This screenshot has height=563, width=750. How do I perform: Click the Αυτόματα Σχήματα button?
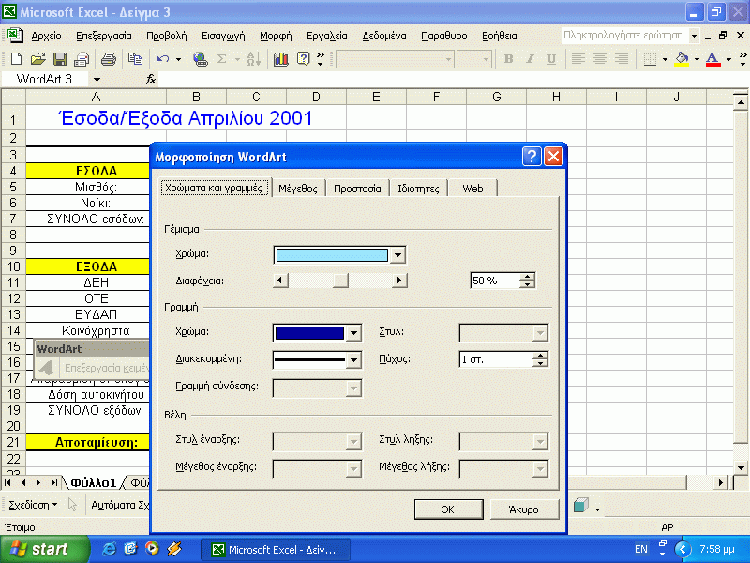click(x=120, y=505)
